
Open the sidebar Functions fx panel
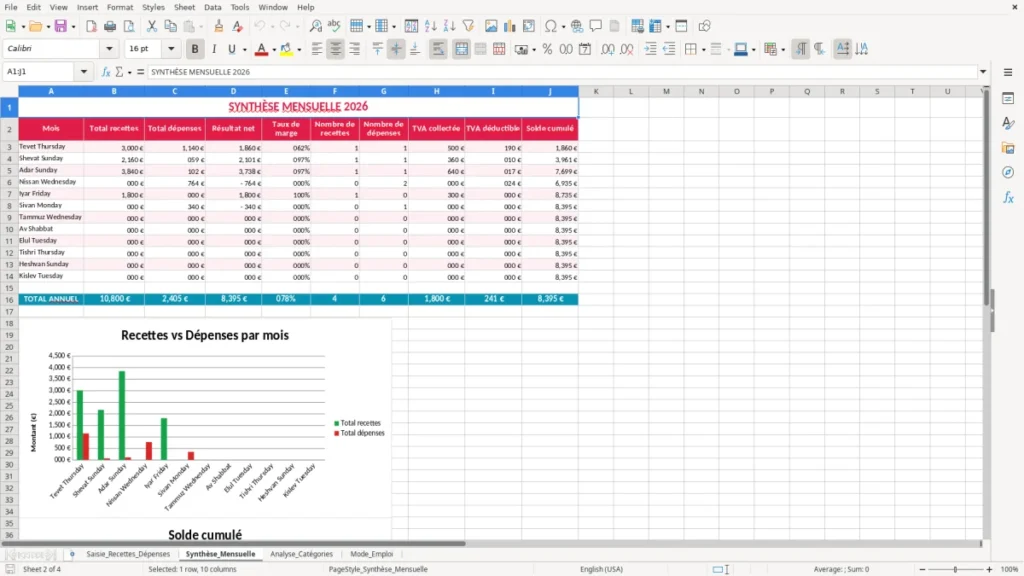coord(1008,197)
